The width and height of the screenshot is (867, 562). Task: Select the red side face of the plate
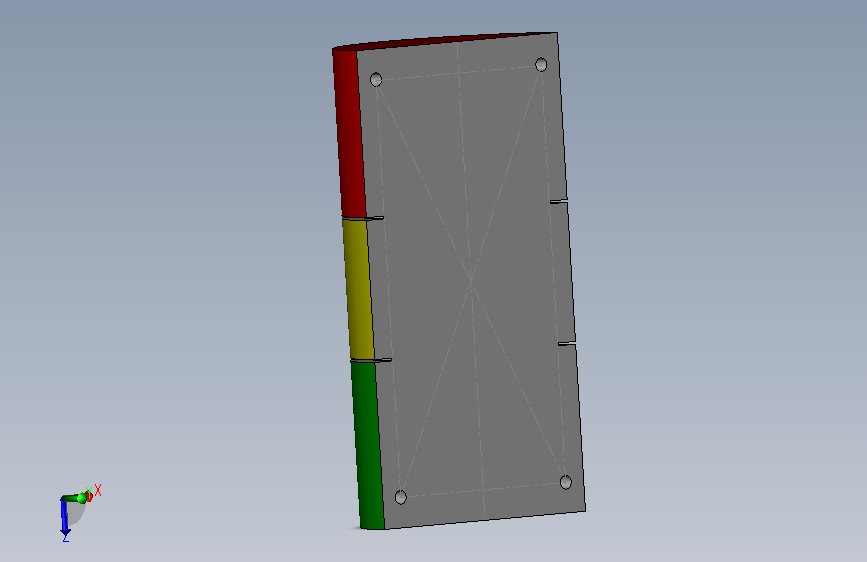point(349,134)
